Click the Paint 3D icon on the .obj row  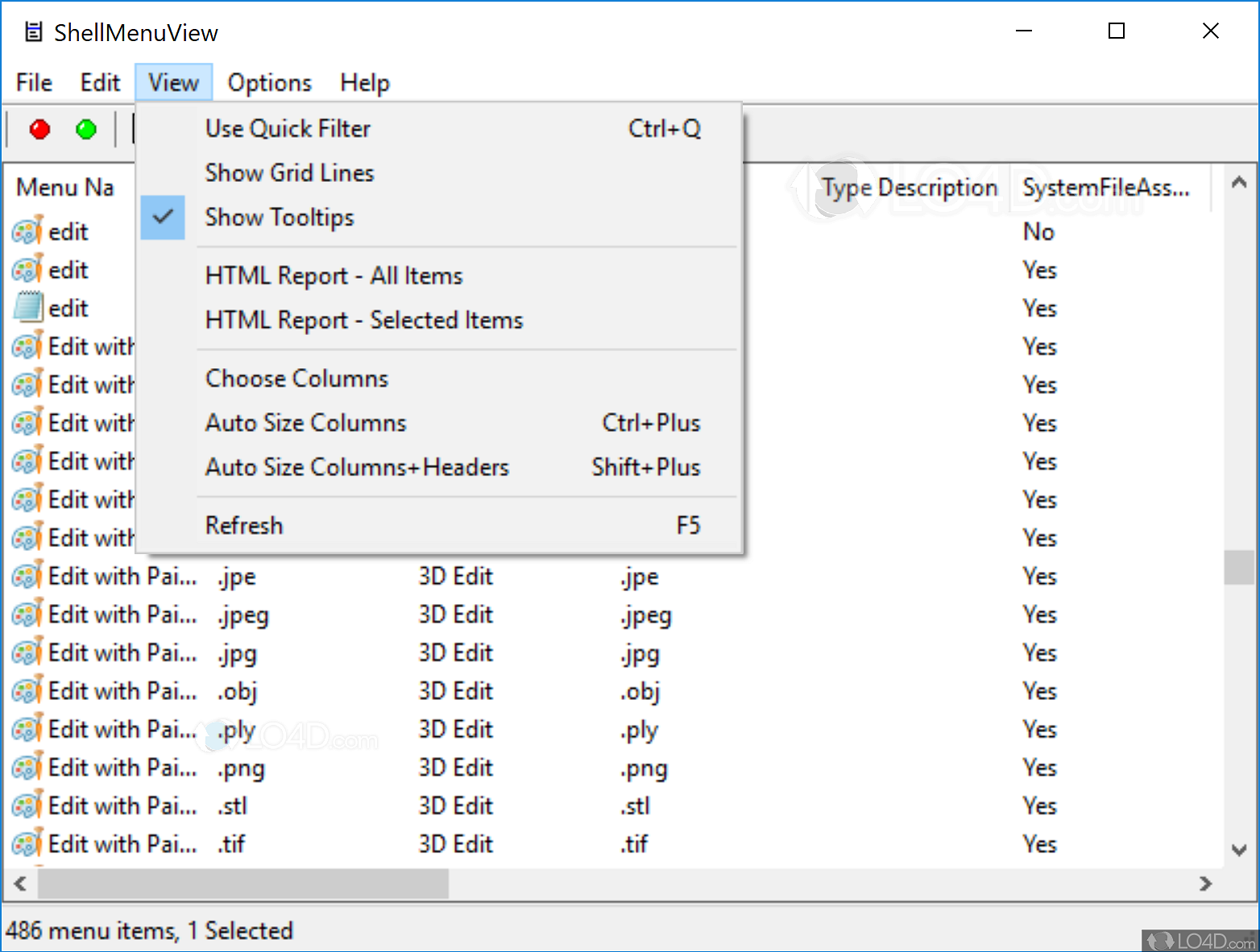pyautogui.click(x=27, y=690)
